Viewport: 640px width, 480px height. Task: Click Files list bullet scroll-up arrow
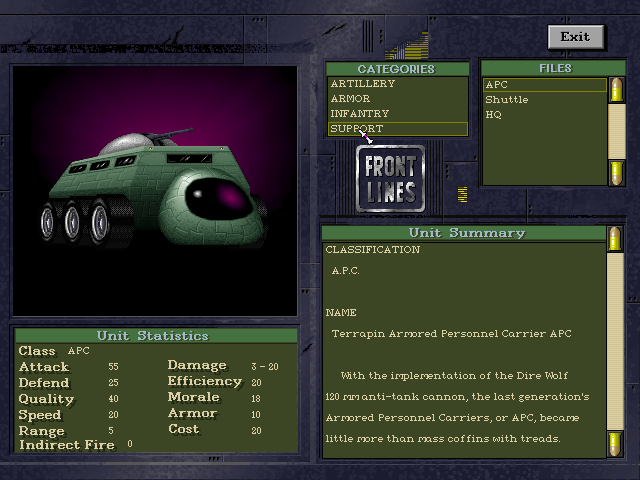tap(616, 90)
